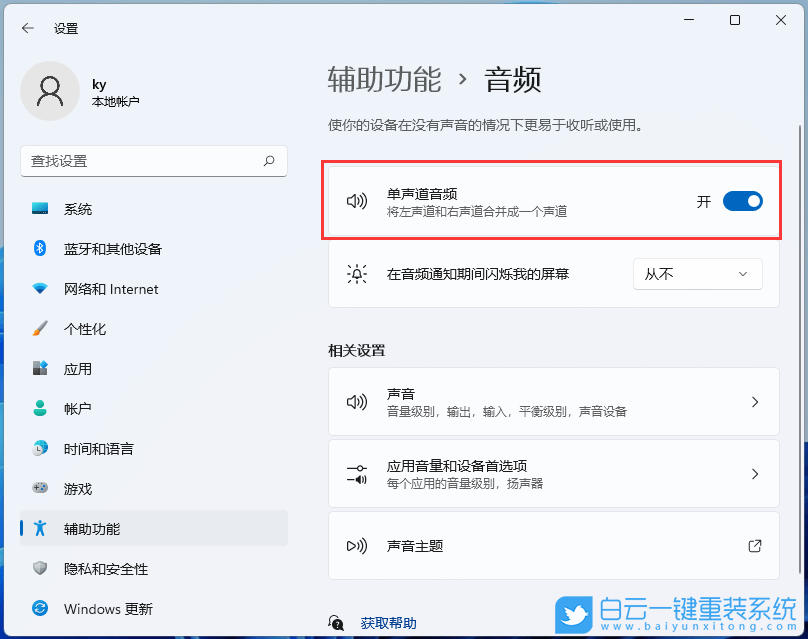Click inside the 查找设置 search box
This screenshot has height=639, width=808.
coord(150,161)
